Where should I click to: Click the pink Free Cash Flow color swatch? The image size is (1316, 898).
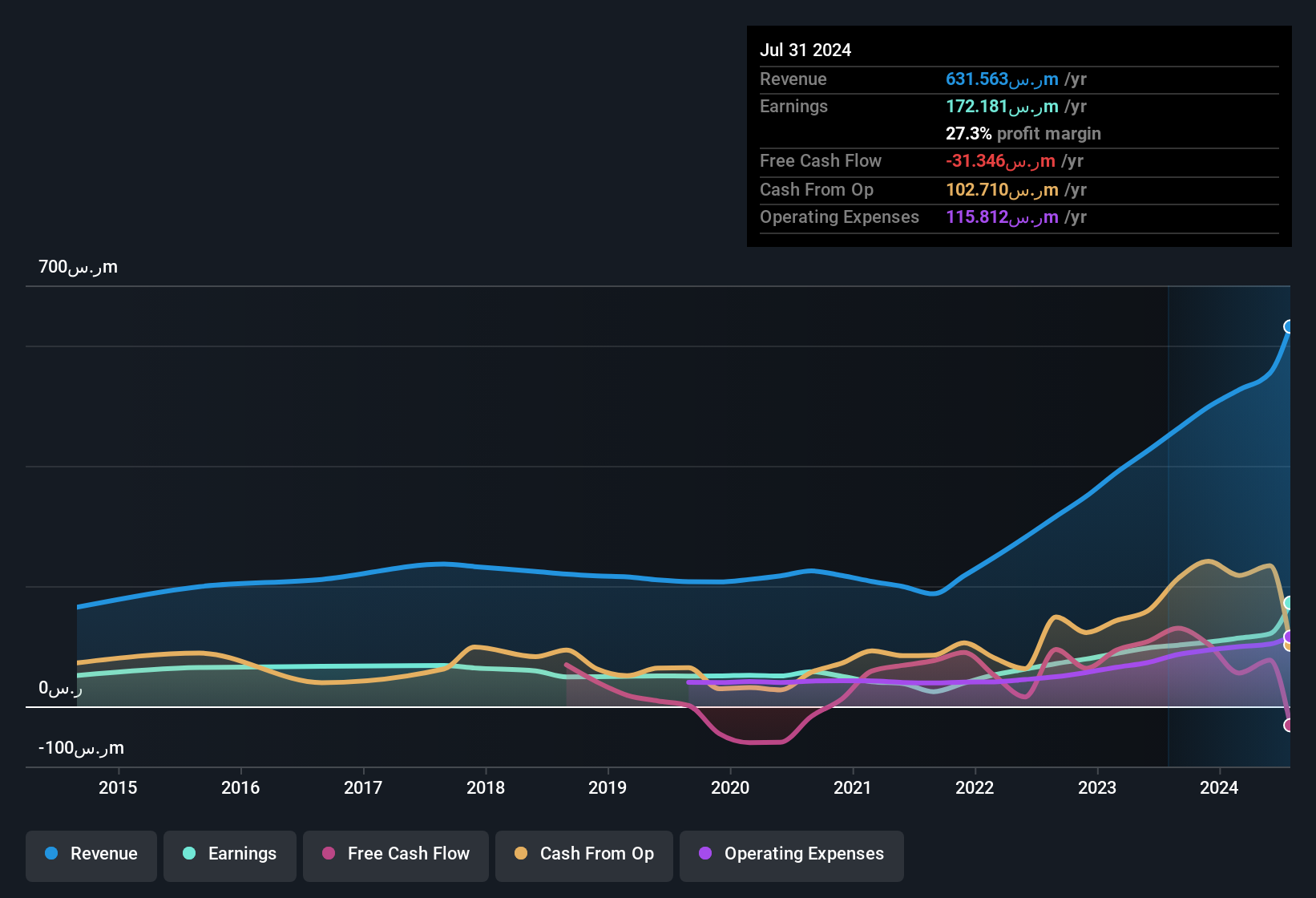(x=329, y=854)
